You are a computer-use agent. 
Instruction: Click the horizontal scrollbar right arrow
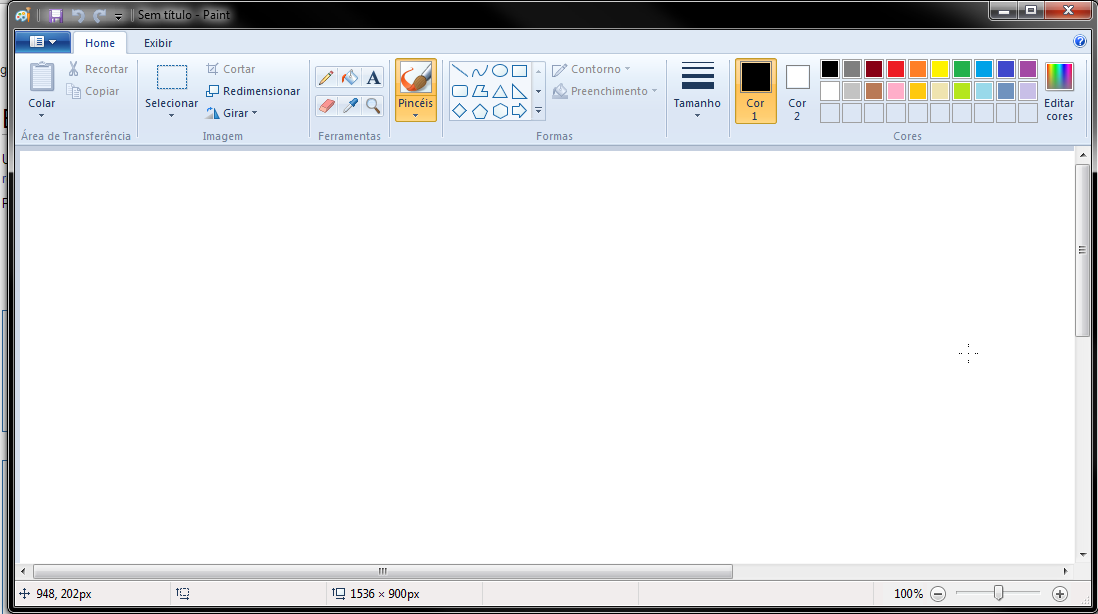pos(1065,571)
